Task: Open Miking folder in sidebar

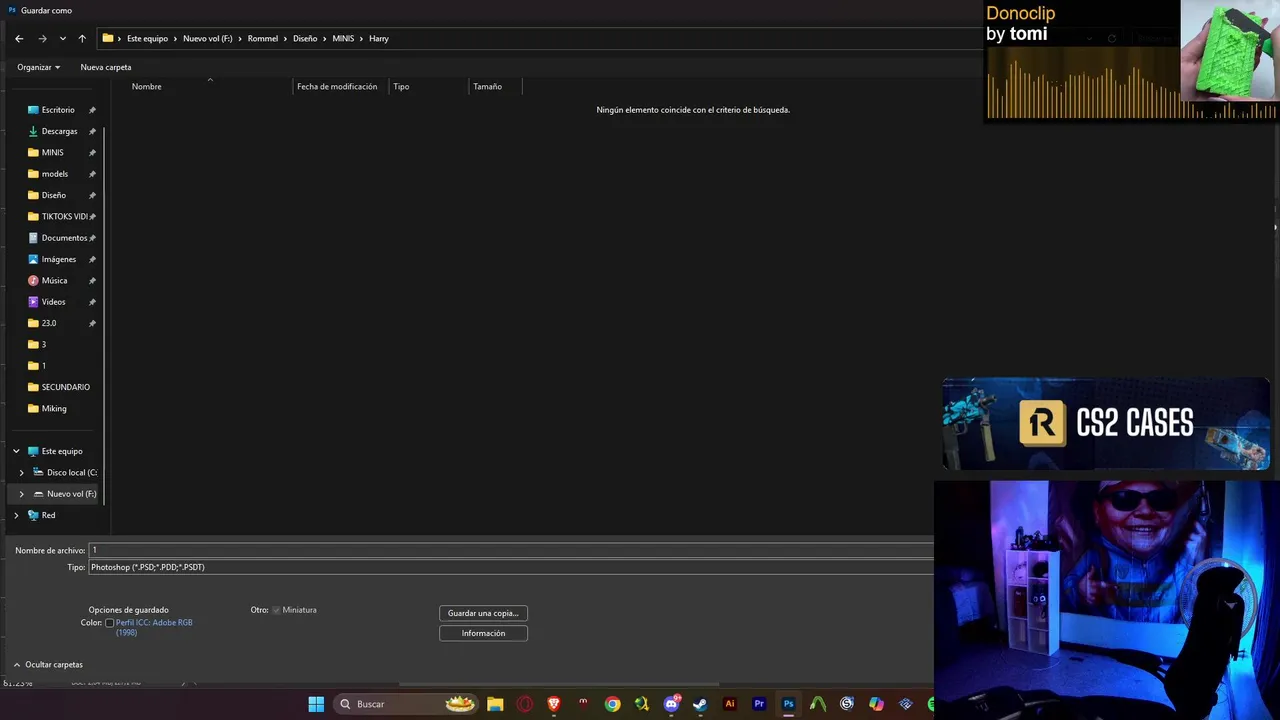Action: pyautogui.click(x=54, y=408)
